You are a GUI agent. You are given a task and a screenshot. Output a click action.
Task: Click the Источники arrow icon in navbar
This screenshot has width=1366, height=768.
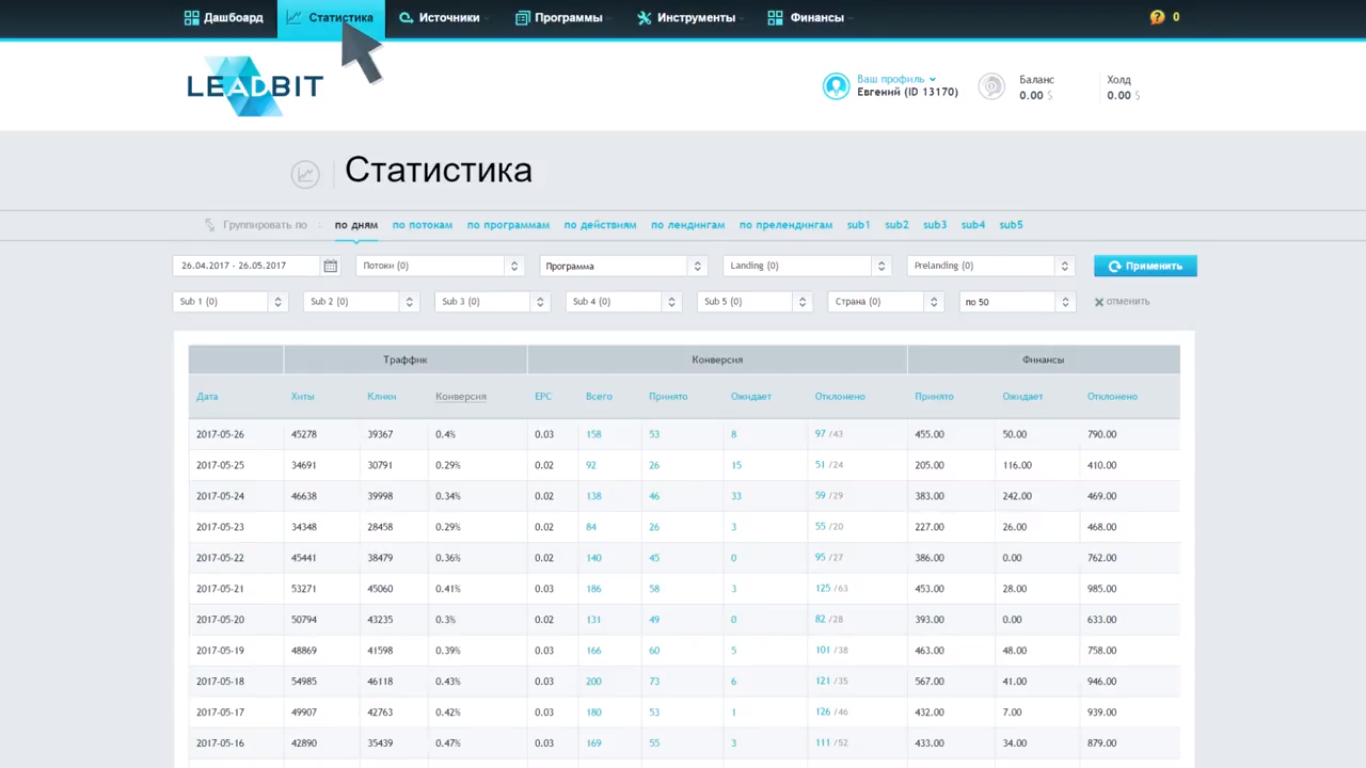tap(405, 17)
